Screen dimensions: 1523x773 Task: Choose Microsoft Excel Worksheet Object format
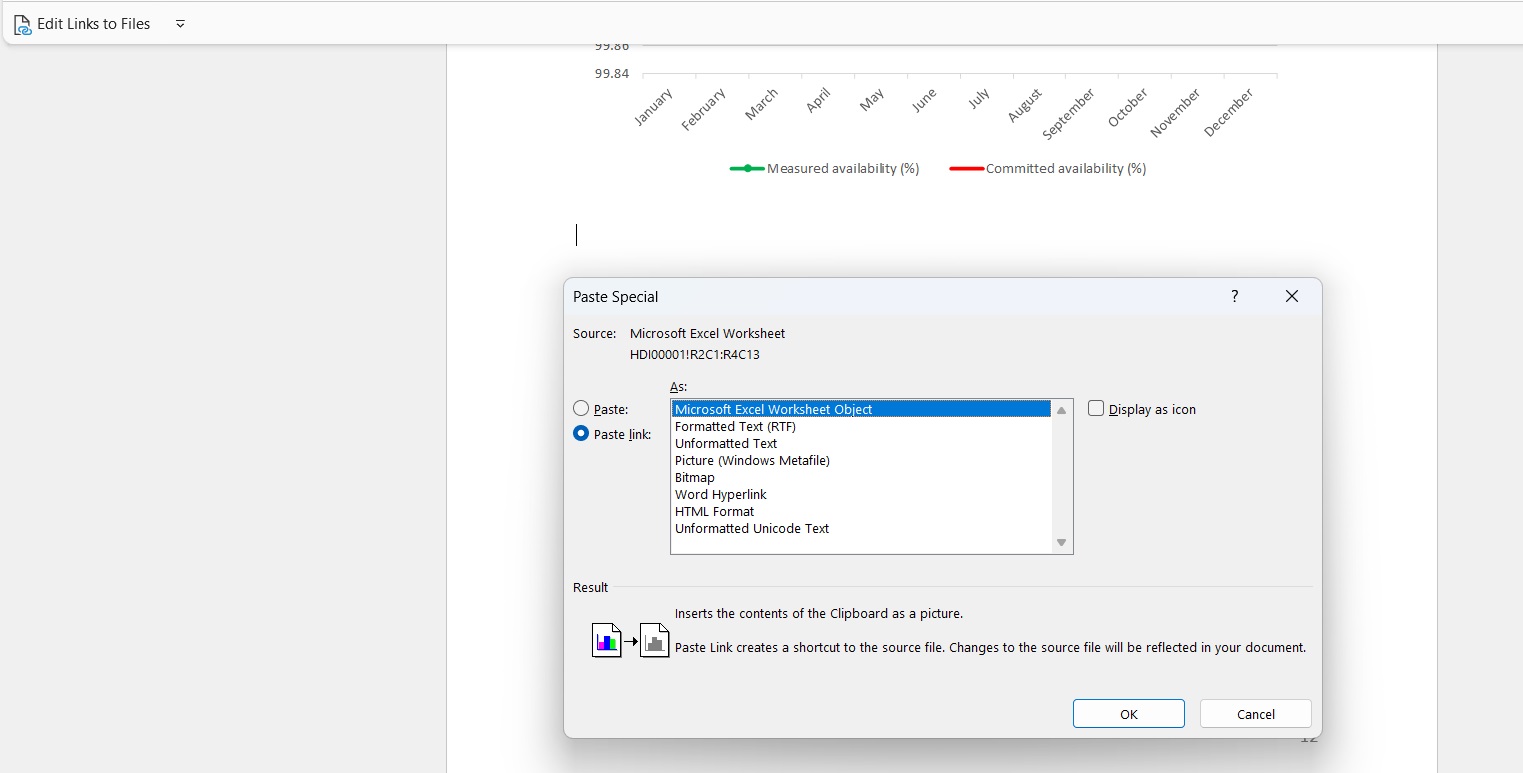click(x=773, y=409)
